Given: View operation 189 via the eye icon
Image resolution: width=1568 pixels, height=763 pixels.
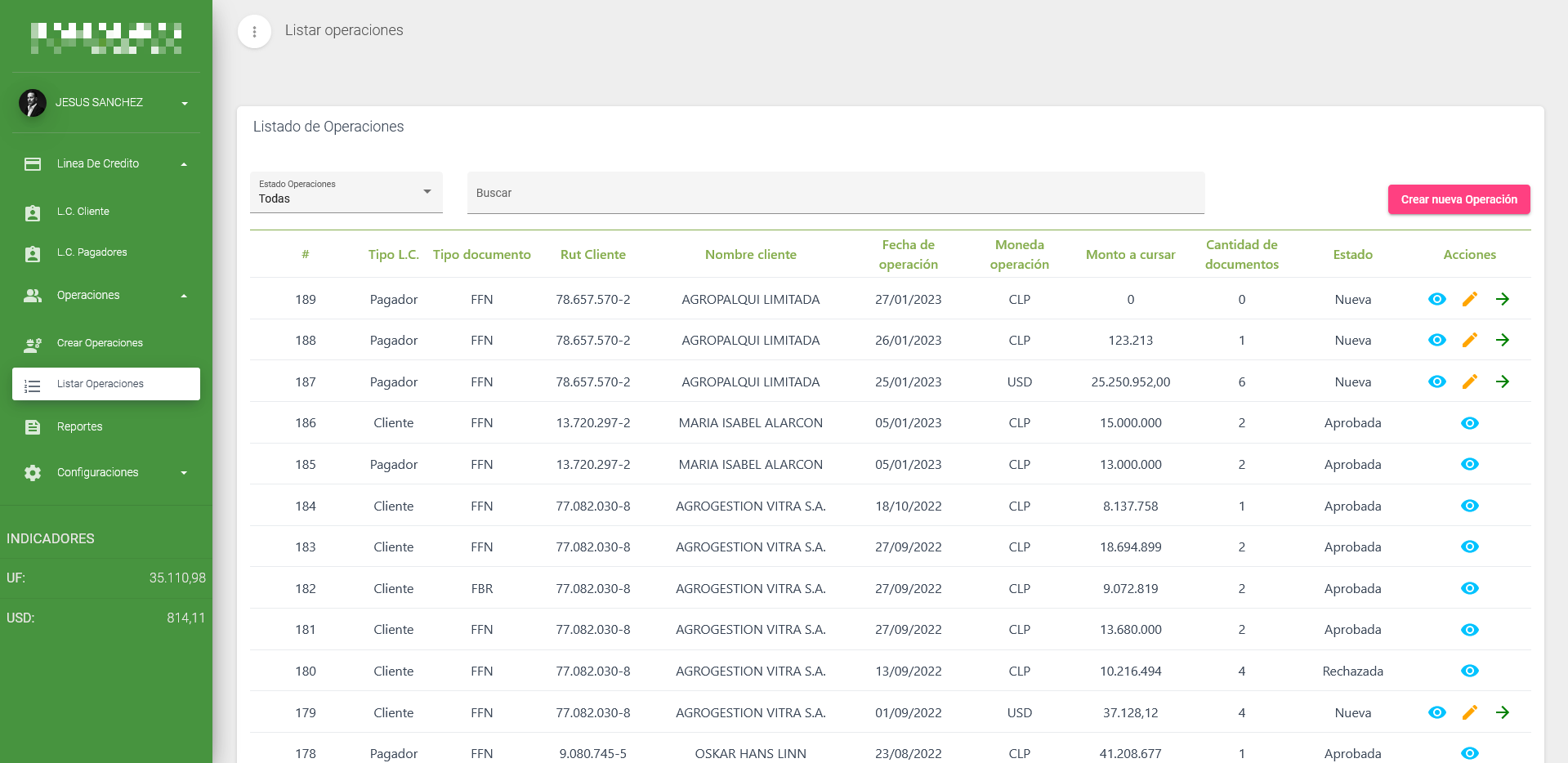Looking at the screenshot, I should (x=1436, y=299).
